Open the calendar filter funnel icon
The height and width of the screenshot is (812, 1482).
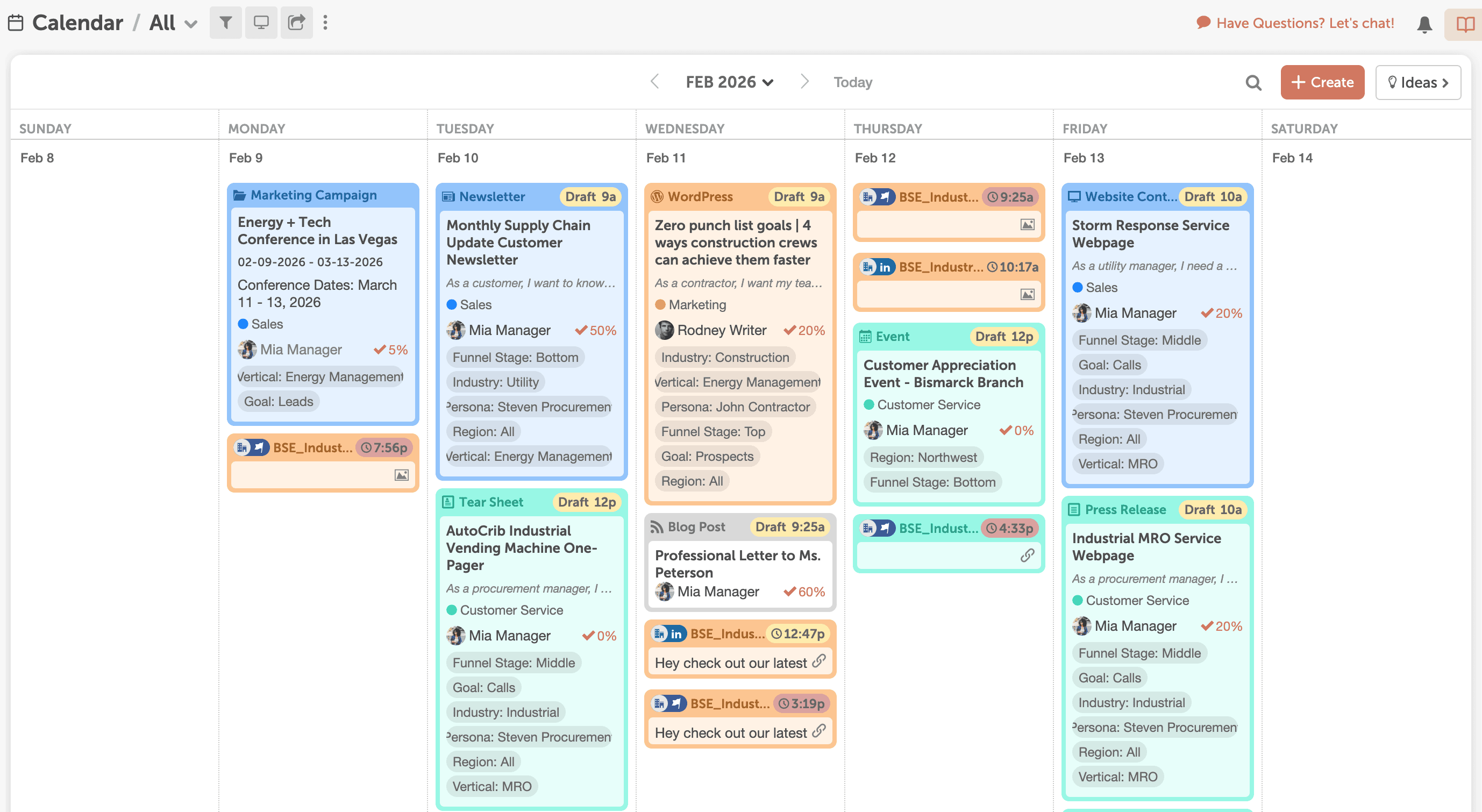(225, 23)
